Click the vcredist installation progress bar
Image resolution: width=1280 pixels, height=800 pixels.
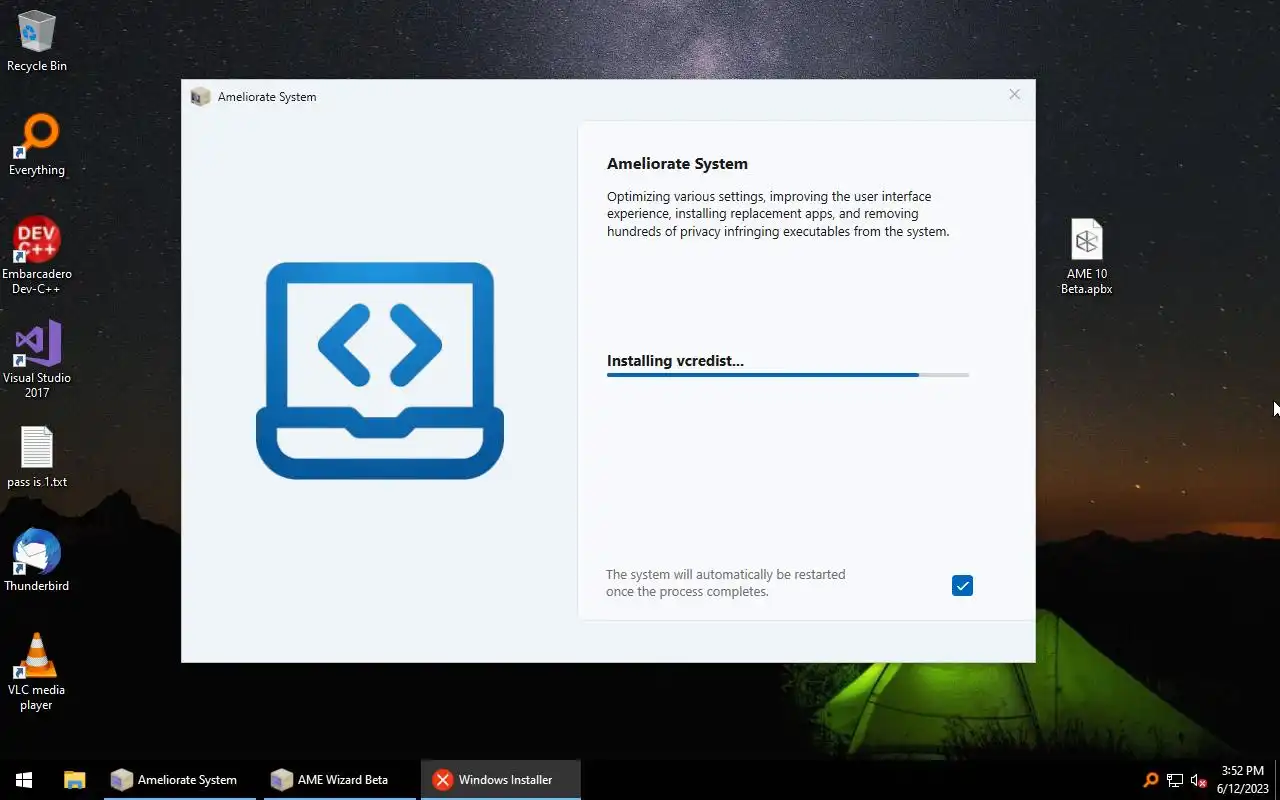point(788,375)
